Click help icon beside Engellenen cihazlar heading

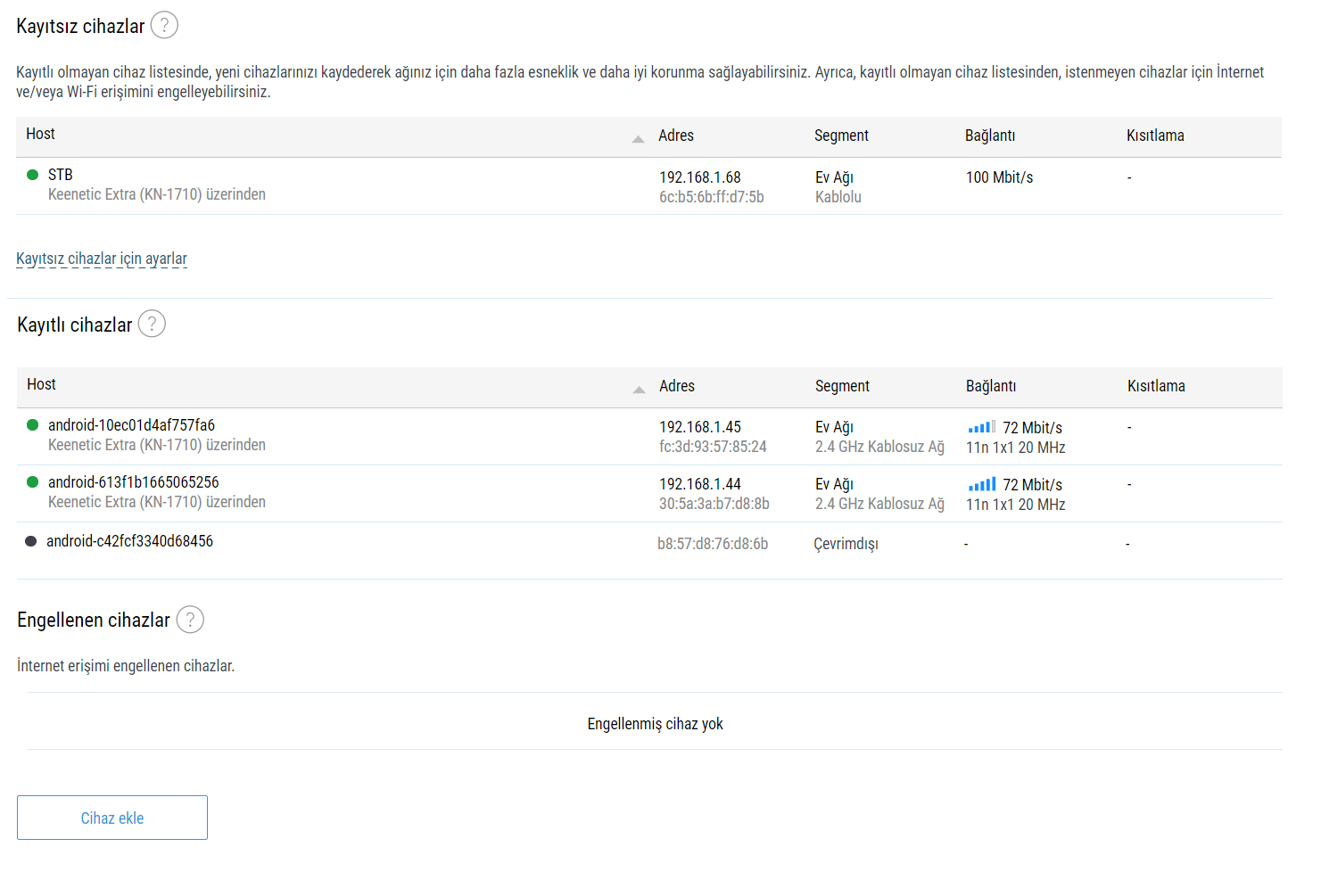[190, 619]
